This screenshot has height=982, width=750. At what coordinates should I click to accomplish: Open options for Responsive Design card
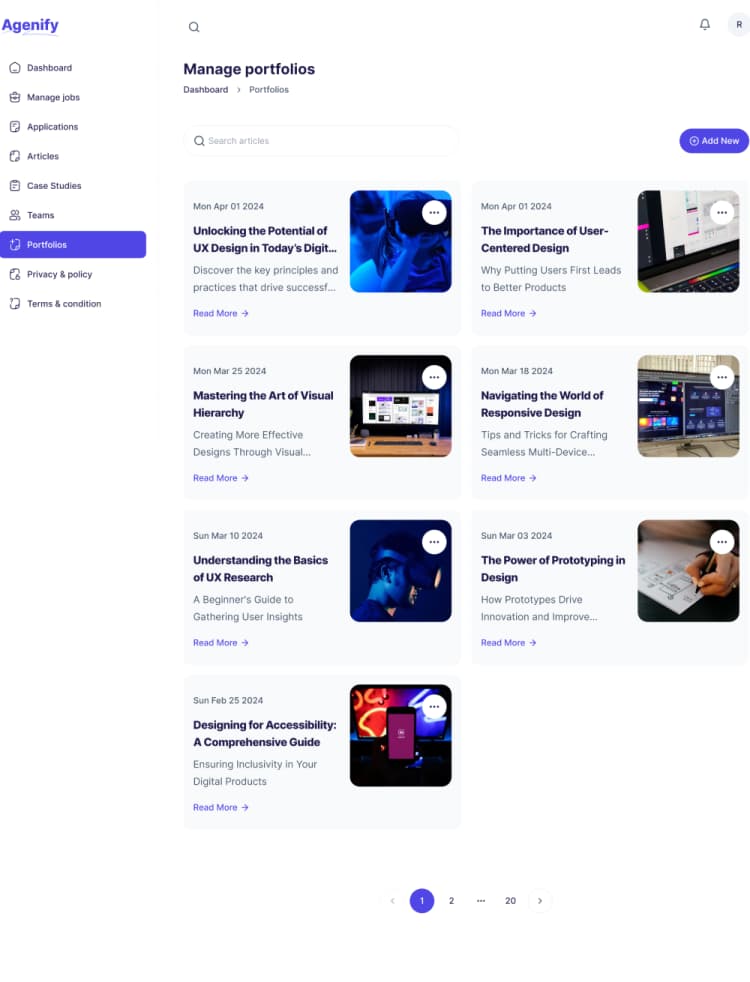click(722, 378)
